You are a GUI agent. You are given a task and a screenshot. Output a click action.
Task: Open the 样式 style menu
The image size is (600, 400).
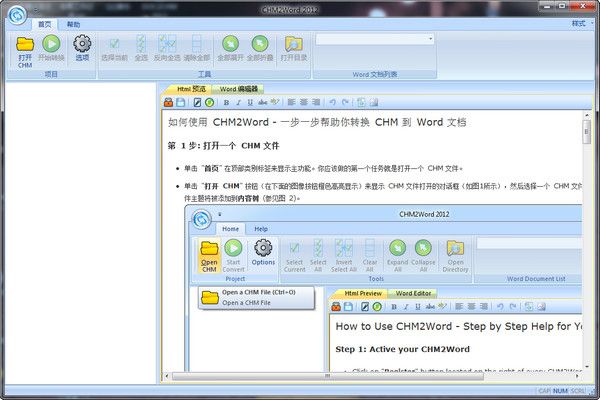tap(579, 24)
